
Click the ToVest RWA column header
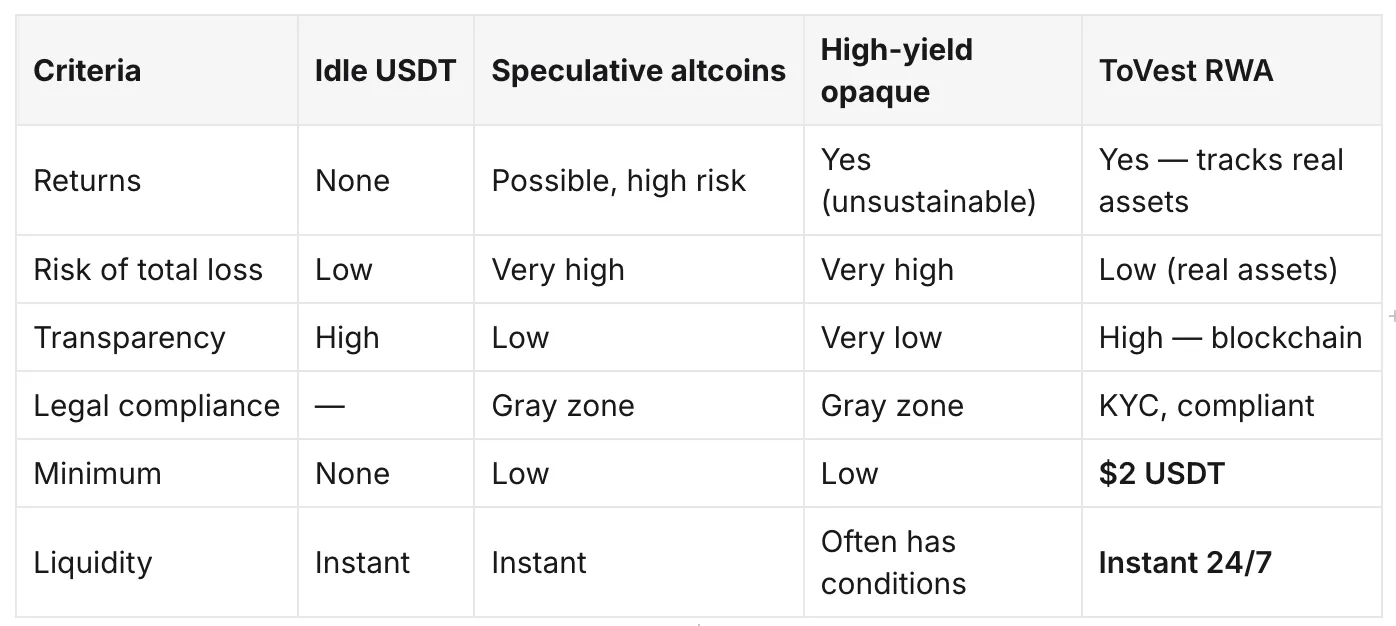(x=1186, y=71)
